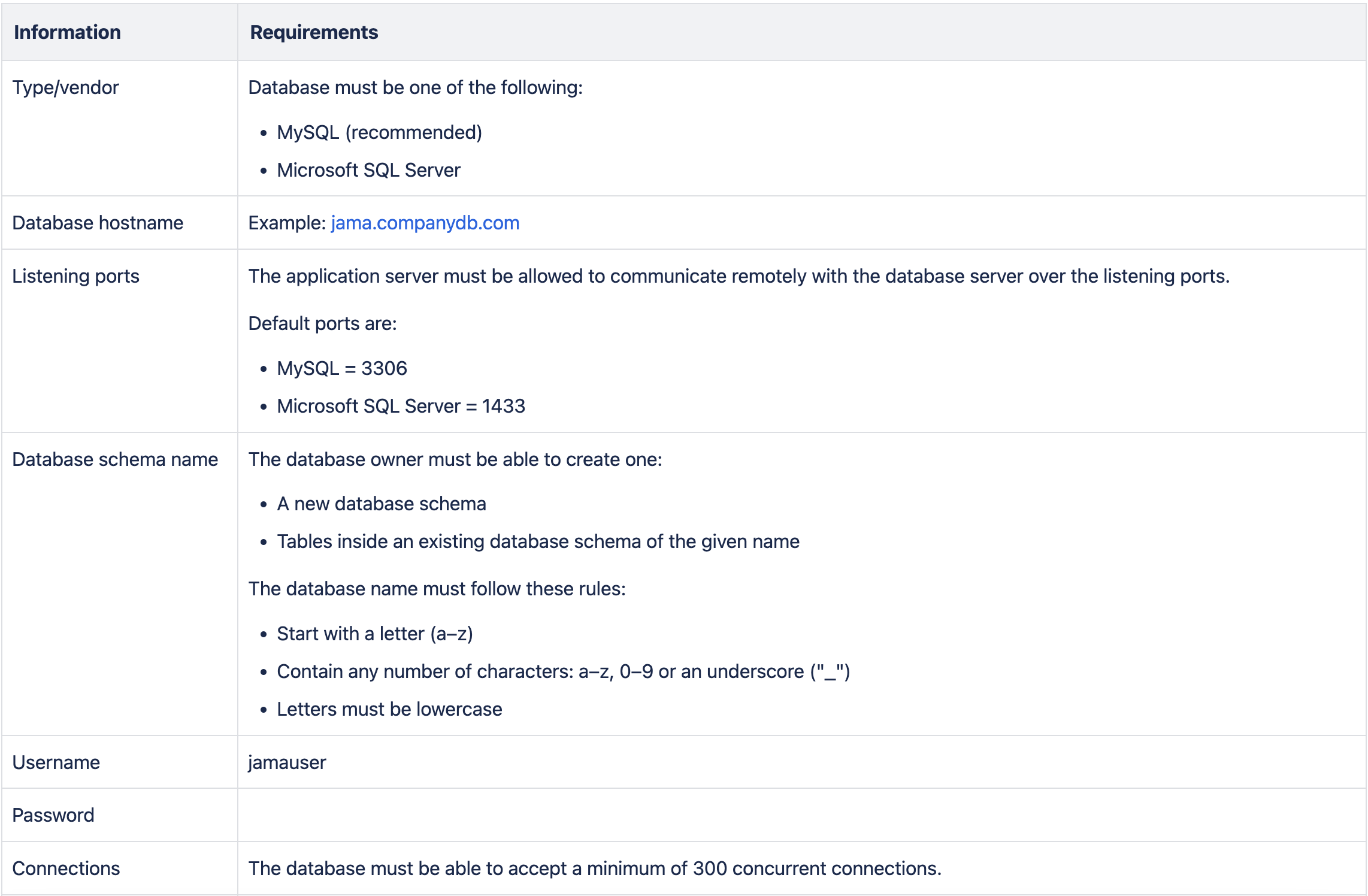The height and width of the screenshot is (896, 1368).
Task: Select the Username row label
Action: [x=56, y=762]
